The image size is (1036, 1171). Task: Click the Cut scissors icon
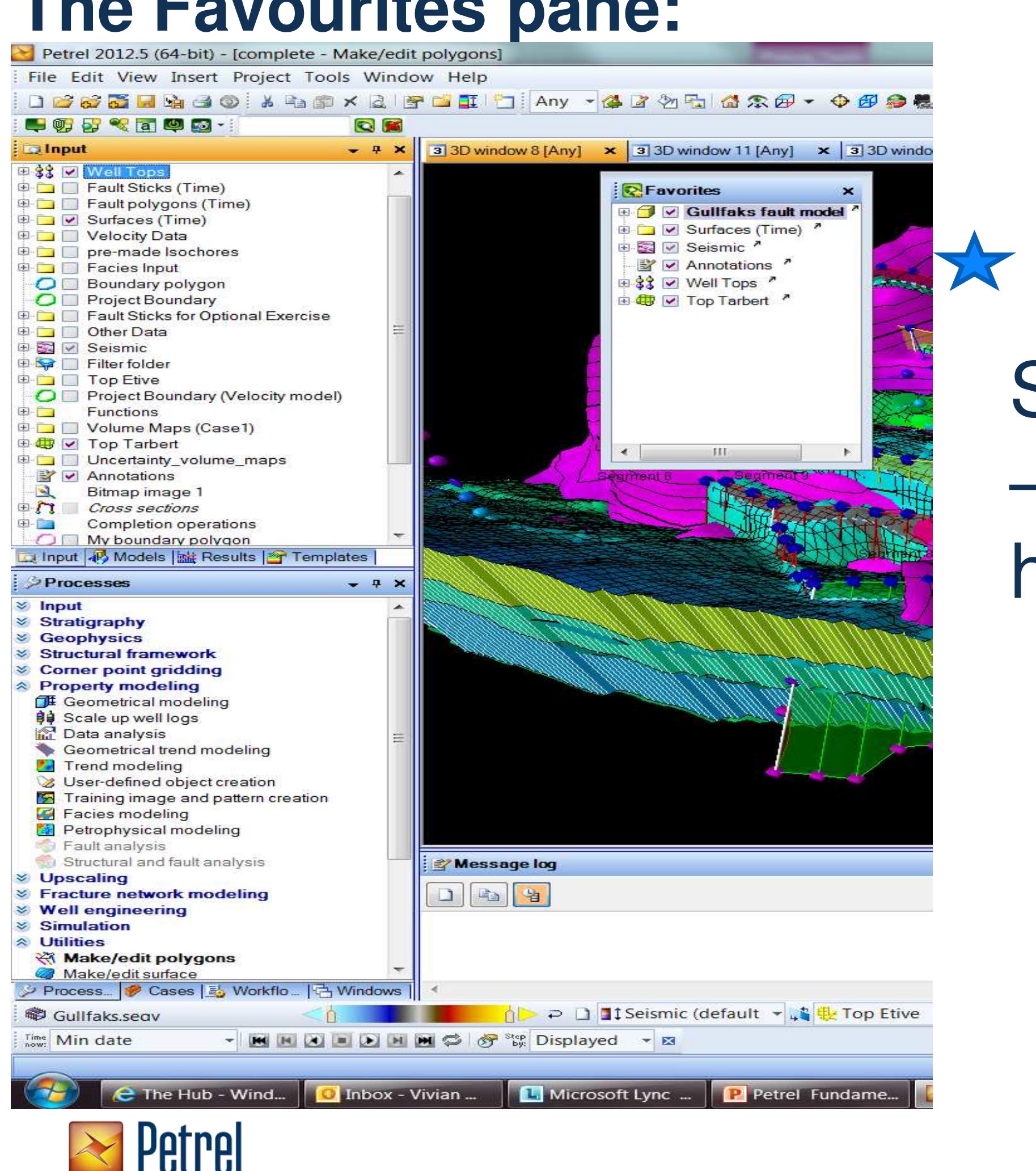coord(267,102)
